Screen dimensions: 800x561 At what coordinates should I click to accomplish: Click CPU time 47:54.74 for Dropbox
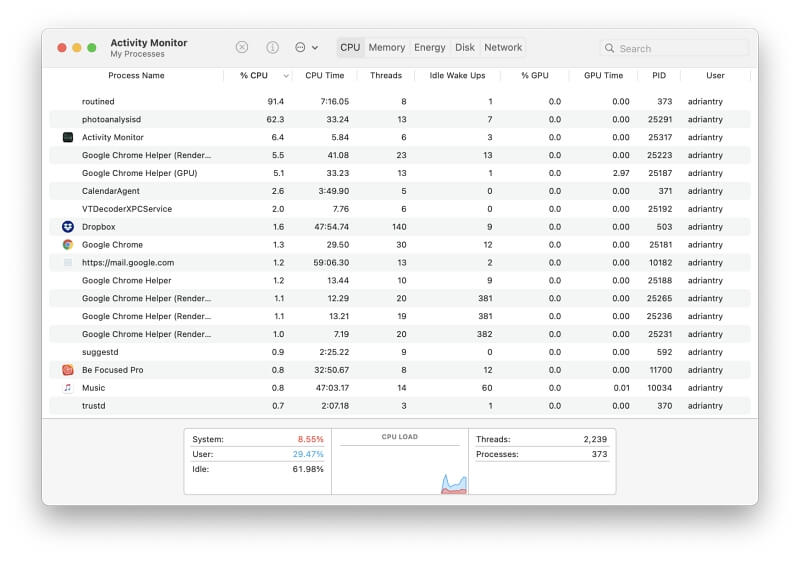pos(332,226)
